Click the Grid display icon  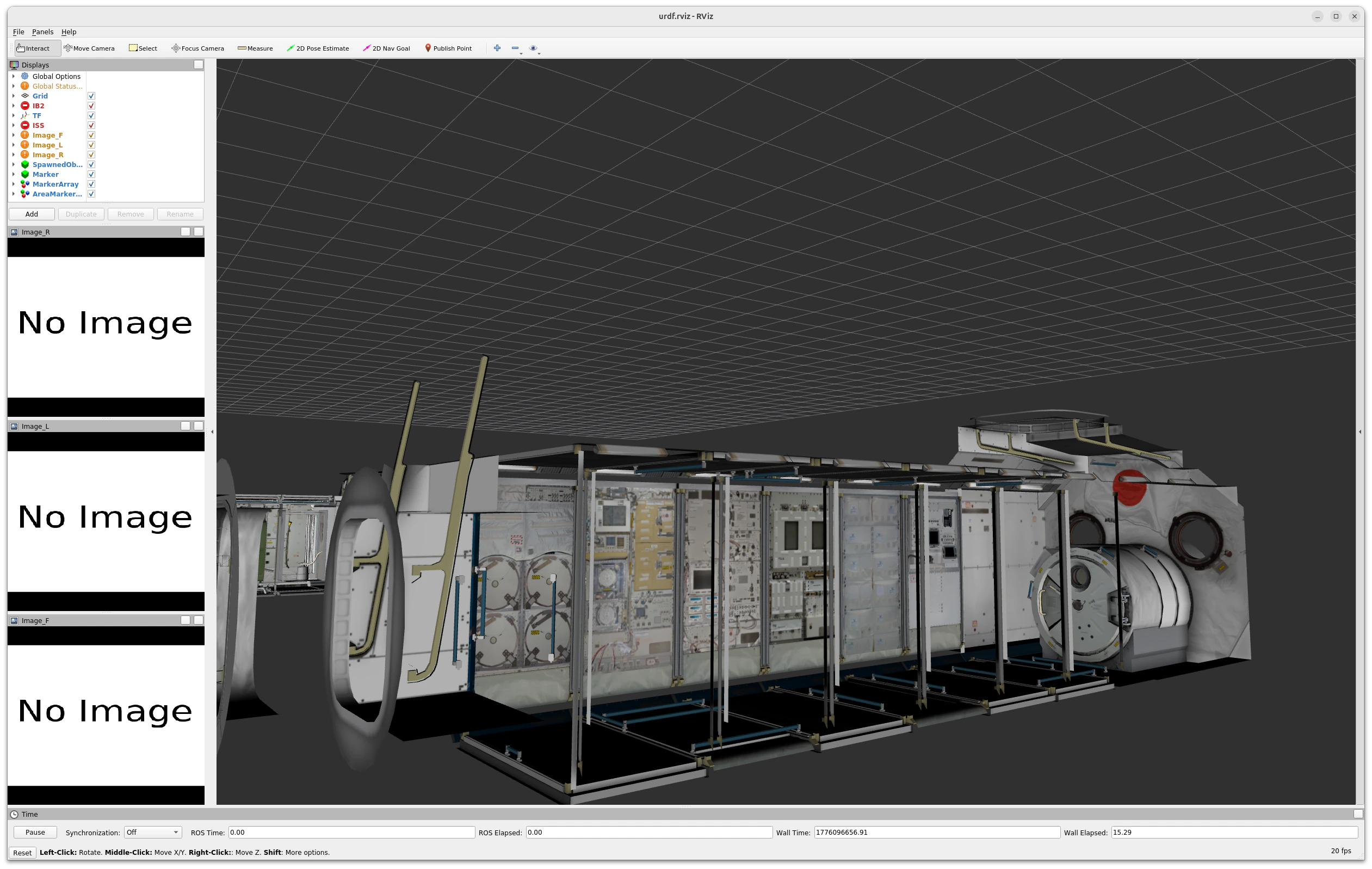click(25, 96)
